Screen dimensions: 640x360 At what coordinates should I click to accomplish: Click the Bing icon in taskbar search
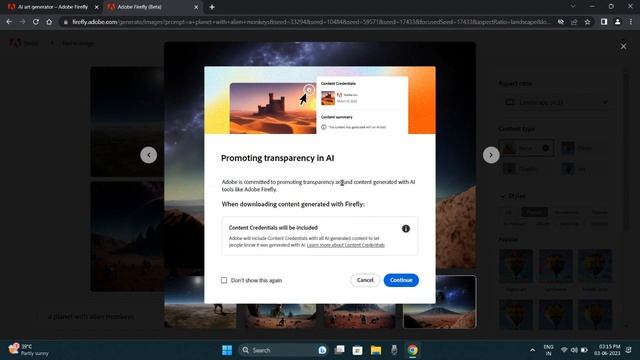pos(322,350)
